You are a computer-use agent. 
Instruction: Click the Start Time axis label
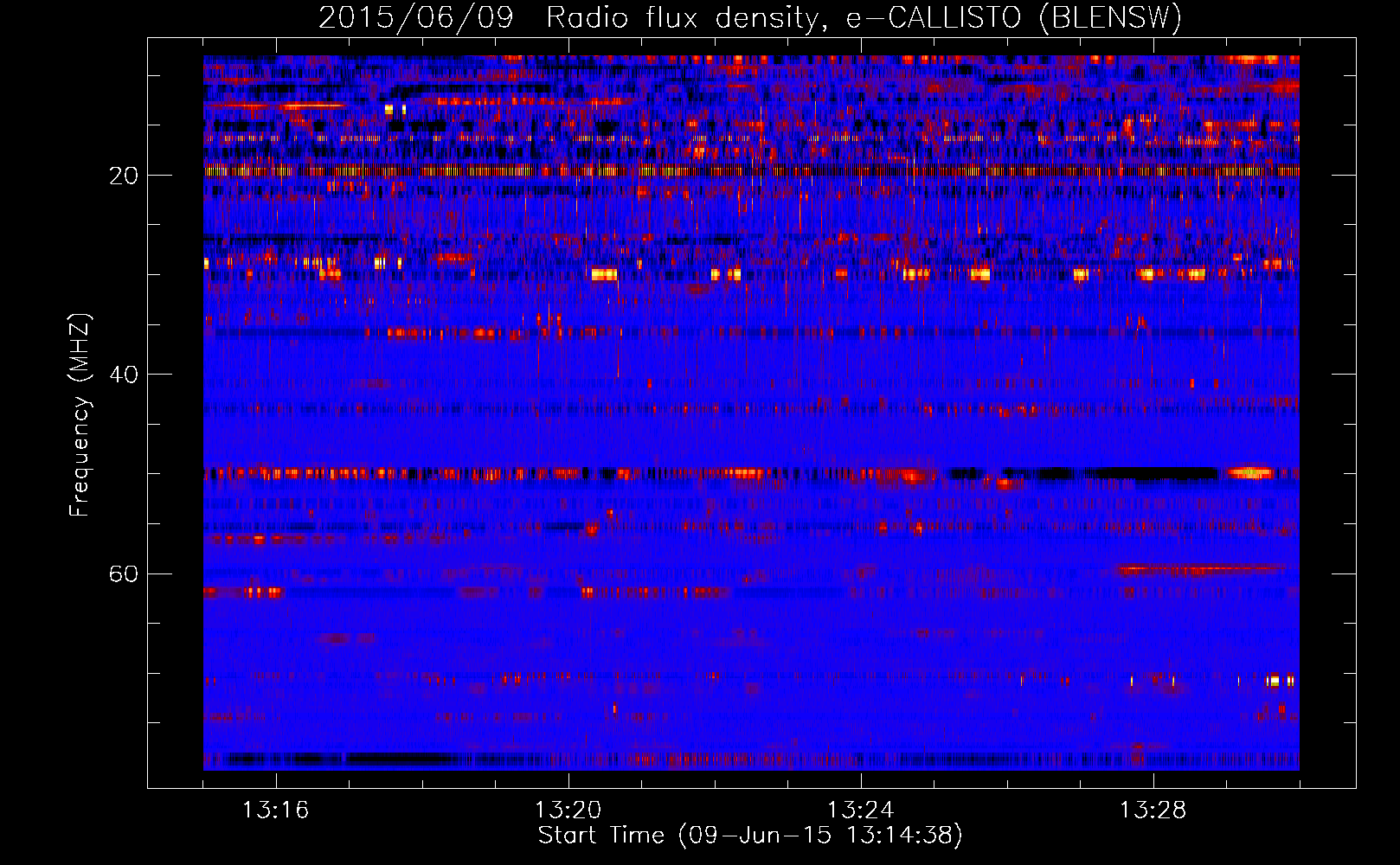[x=750, y=836]
